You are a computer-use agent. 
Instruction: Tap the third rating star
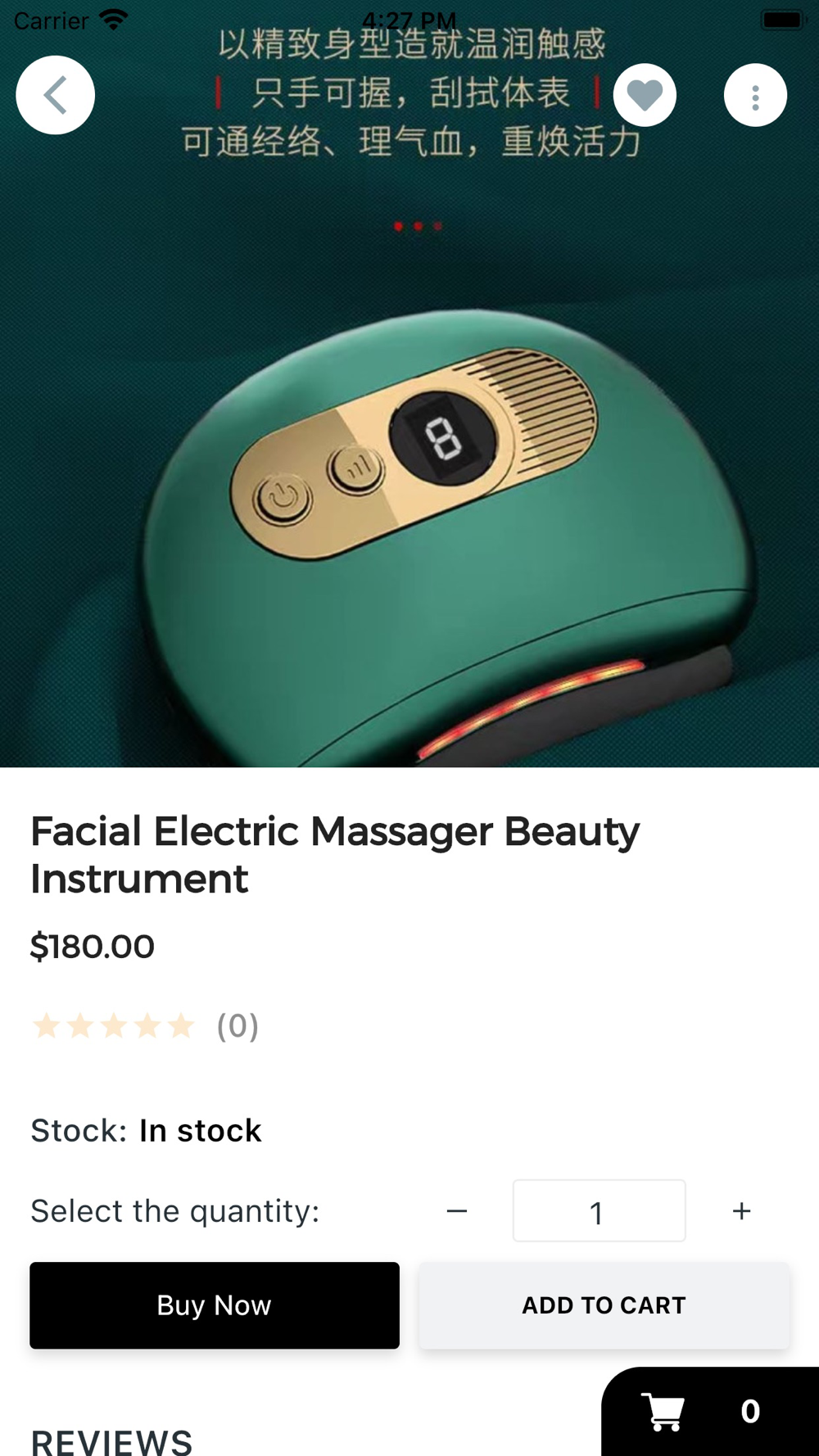point(114,1025)
